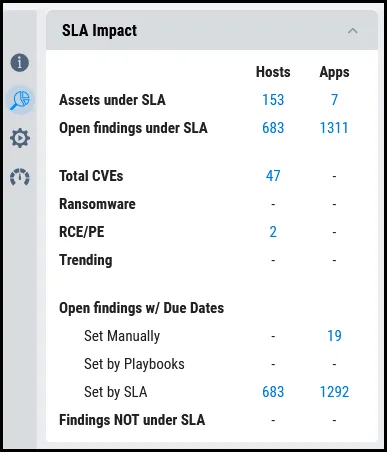Click the RCE/PE row label
The image size is (387, 452).
[82, 232]
